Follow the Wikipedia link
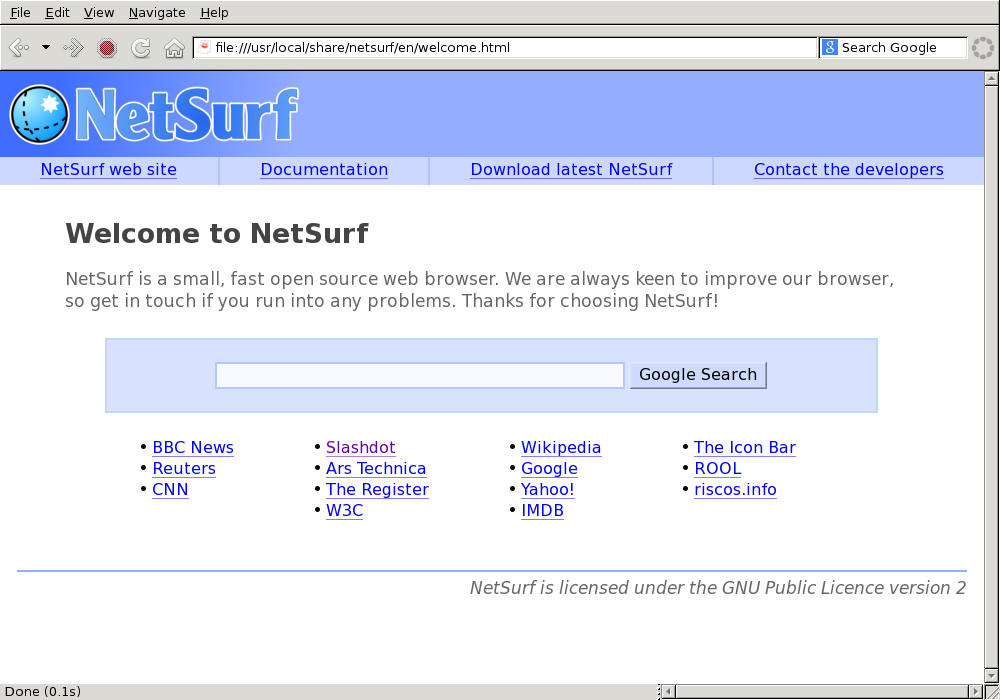This screenshot has height=700, width=1000. pos(561,448)
